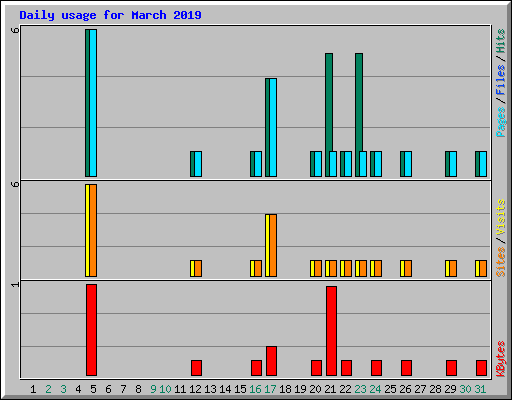Screen dimensions: 512x400
Task: Click the day 12 axis label
Action: pos(195,389)
